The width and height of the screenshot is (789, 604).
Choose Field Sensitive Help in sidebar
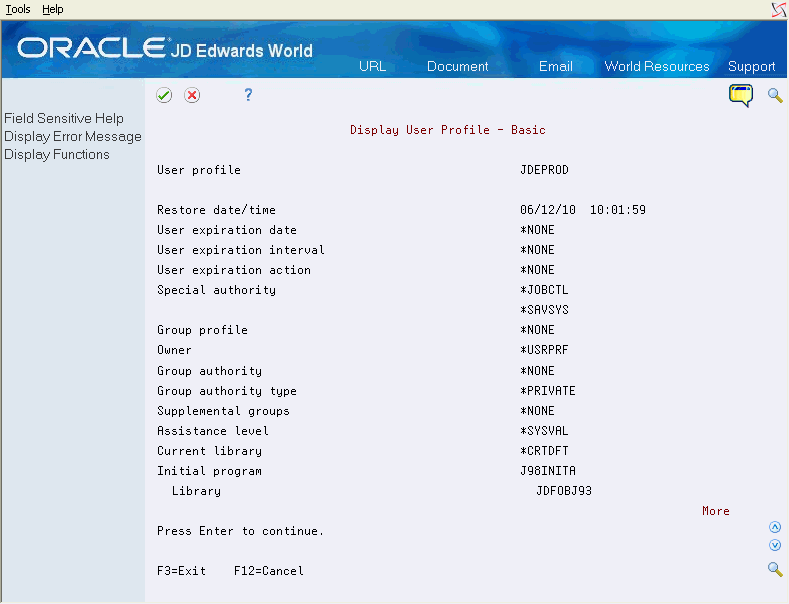64,118
